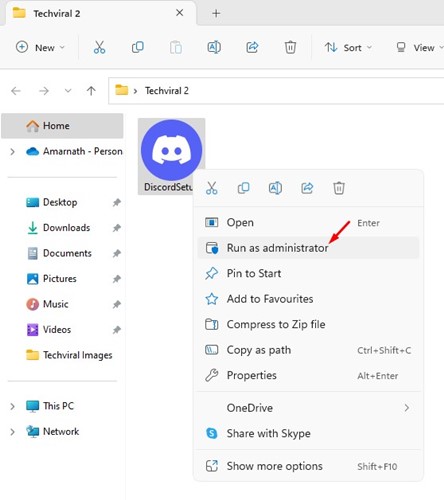The image size is (444, 500).
Task: Click the address bar showing Techviral 2
Action: 276,91
